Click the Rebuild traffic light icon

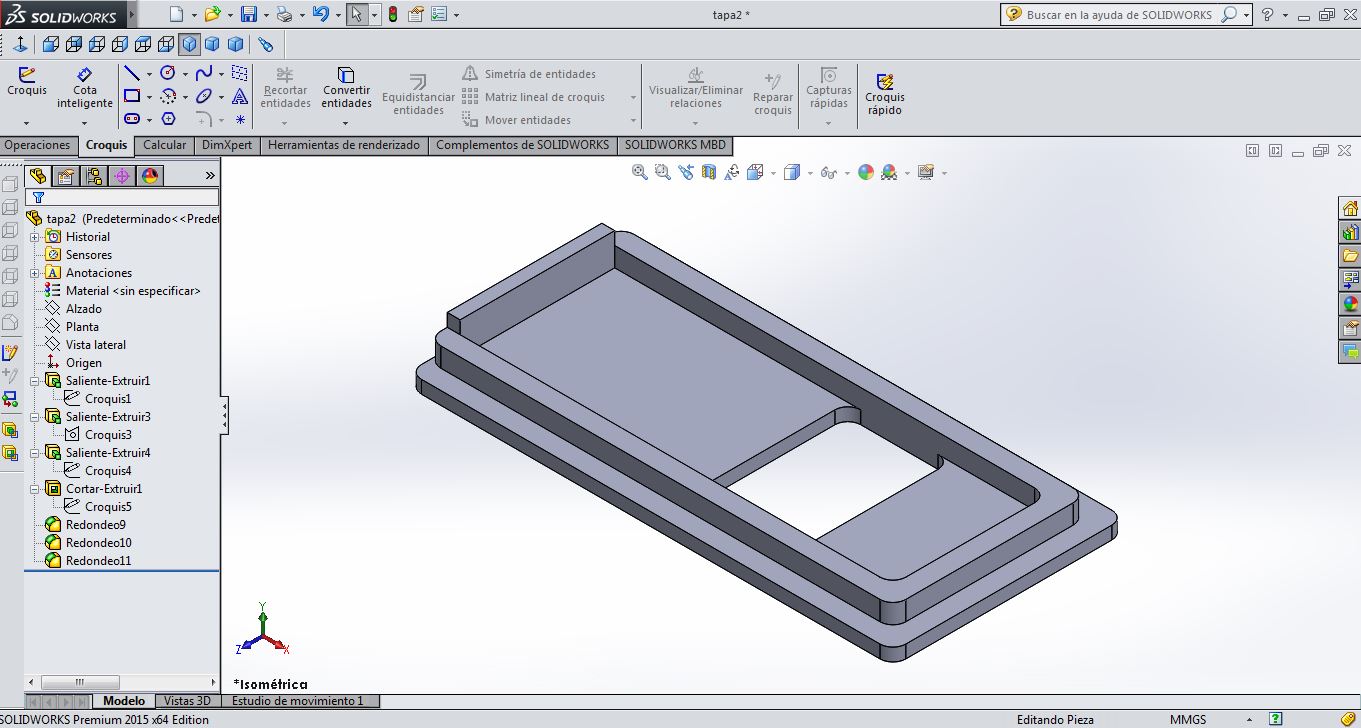(392, 14)
